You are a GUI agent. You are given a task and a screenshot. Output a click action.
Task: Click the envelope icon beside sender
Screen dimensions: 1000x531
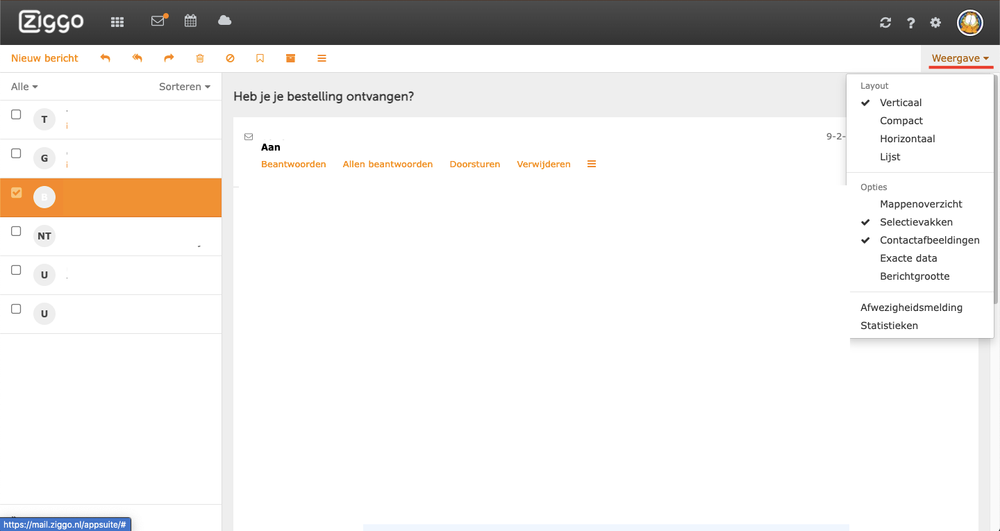pyautogui.click(x=249, y=136)
